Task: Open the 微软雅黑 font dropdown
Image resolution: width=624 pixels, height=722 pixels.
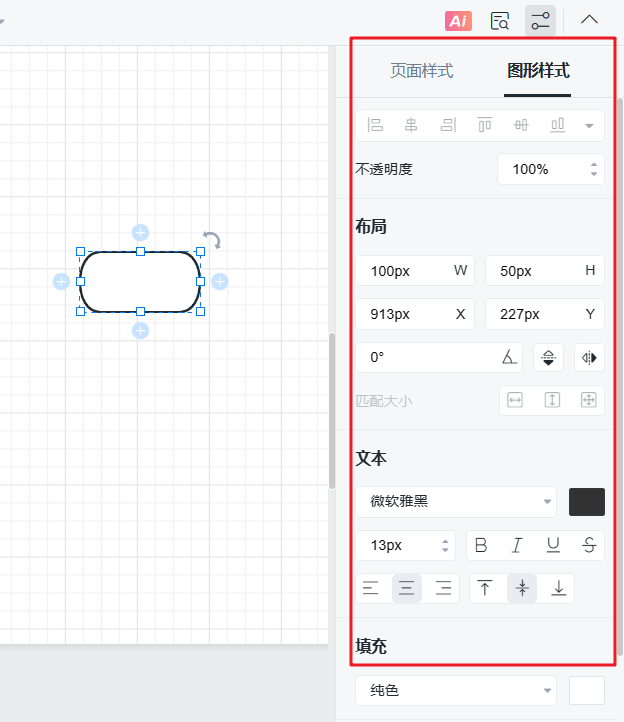Action: [456, 501]
